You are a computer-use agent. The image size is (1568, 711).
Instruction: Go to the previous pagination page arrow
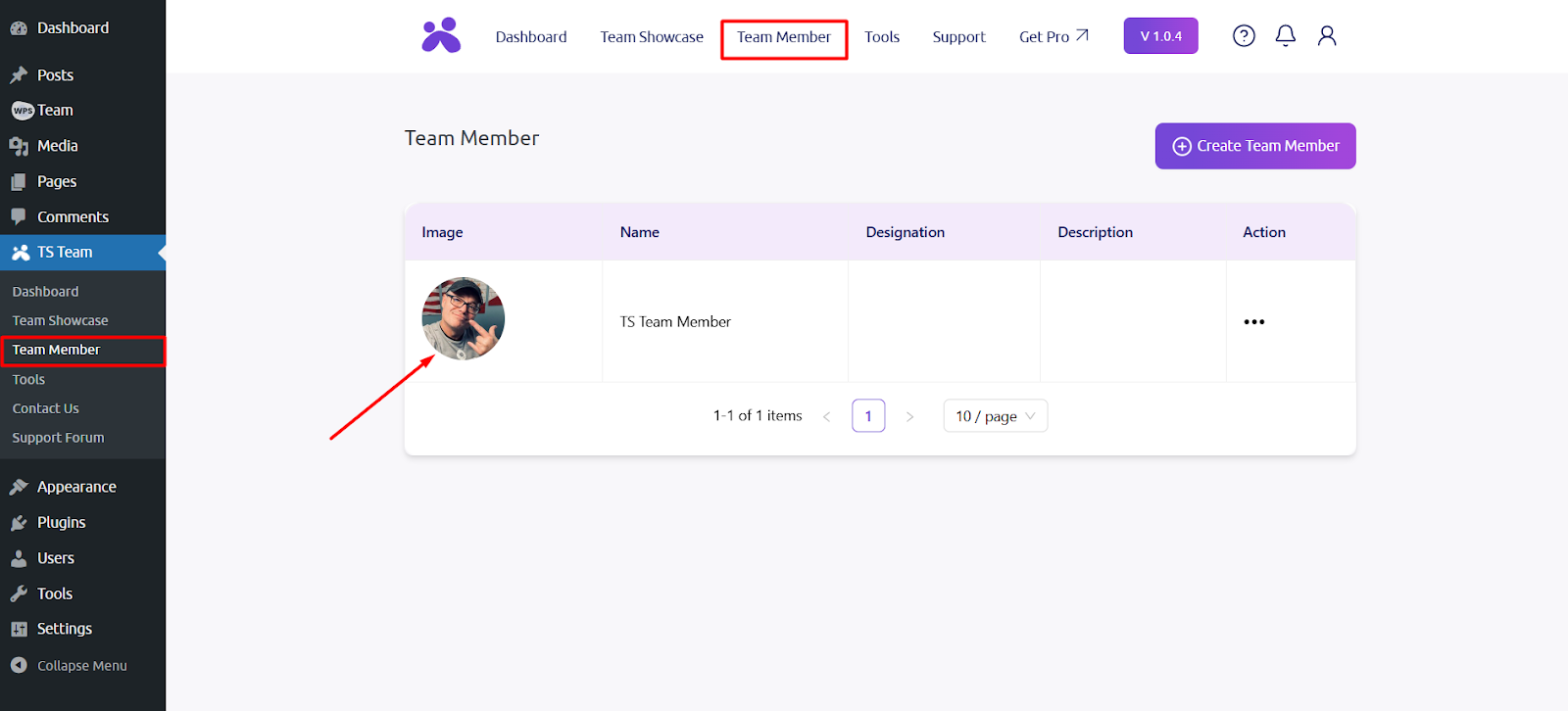[x=827, y=416]
